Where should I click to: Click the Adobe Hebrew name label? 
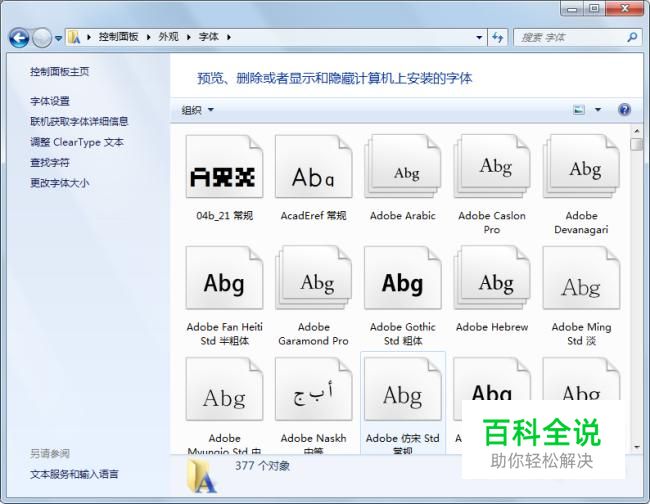[492, 327]
